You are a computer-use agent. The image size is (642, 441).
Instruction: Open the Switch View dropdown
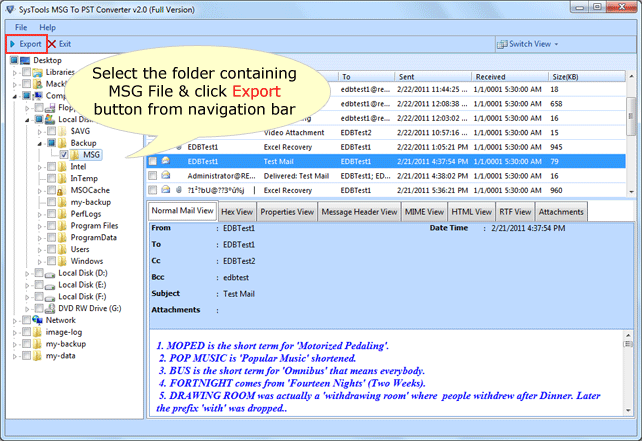[x=527, y=44]
